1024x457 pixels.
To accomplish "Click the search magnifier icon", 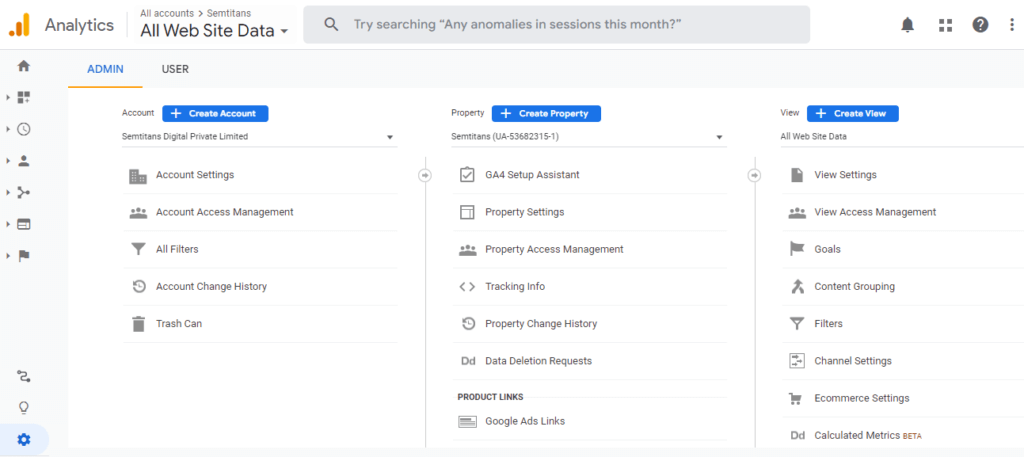I will tap(332, 25).
